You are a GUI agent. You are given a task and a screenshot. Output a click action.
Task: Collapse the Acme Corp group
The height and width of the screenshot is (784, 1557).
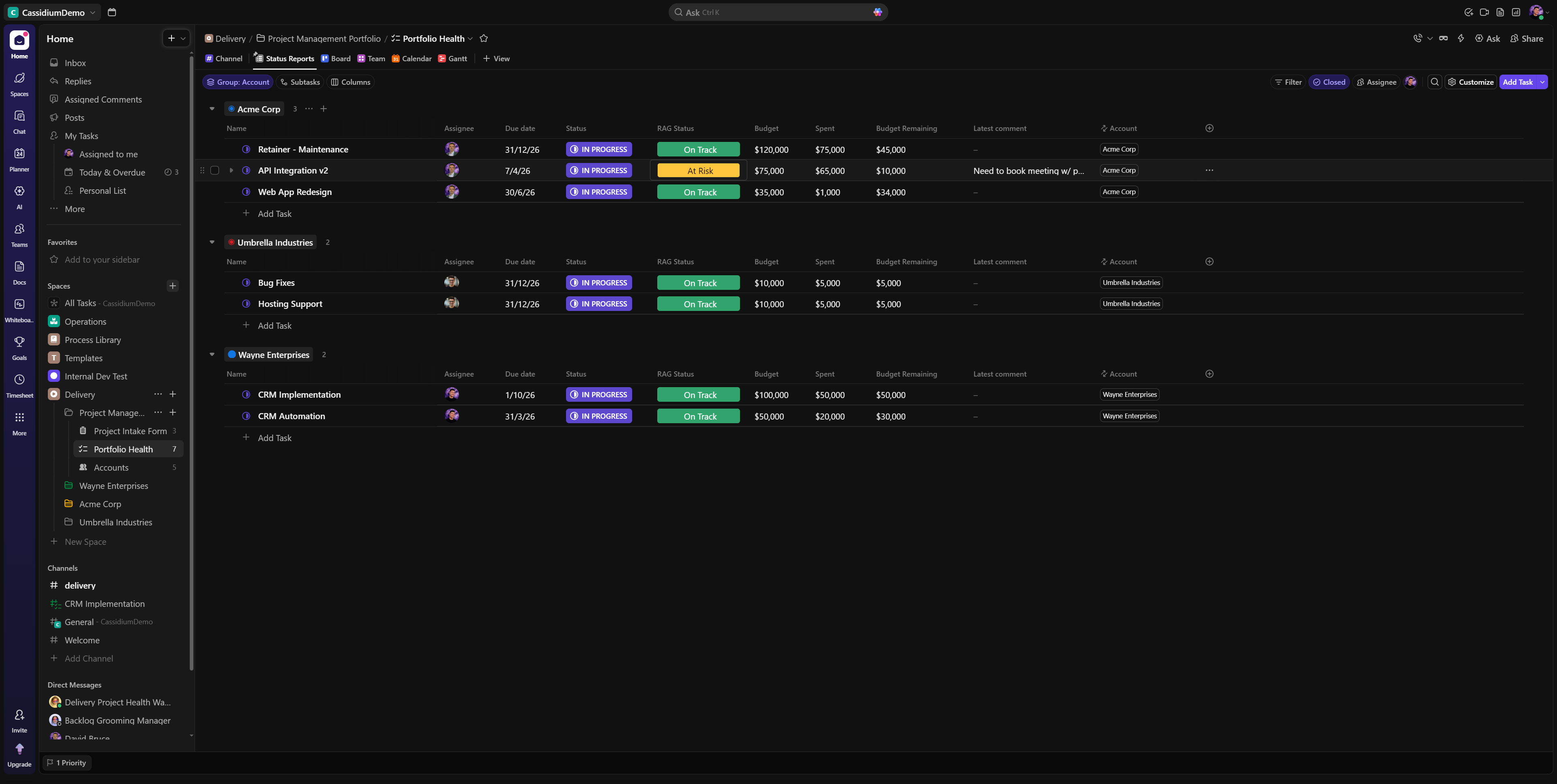pyautogui.click(x=212, y=109)
